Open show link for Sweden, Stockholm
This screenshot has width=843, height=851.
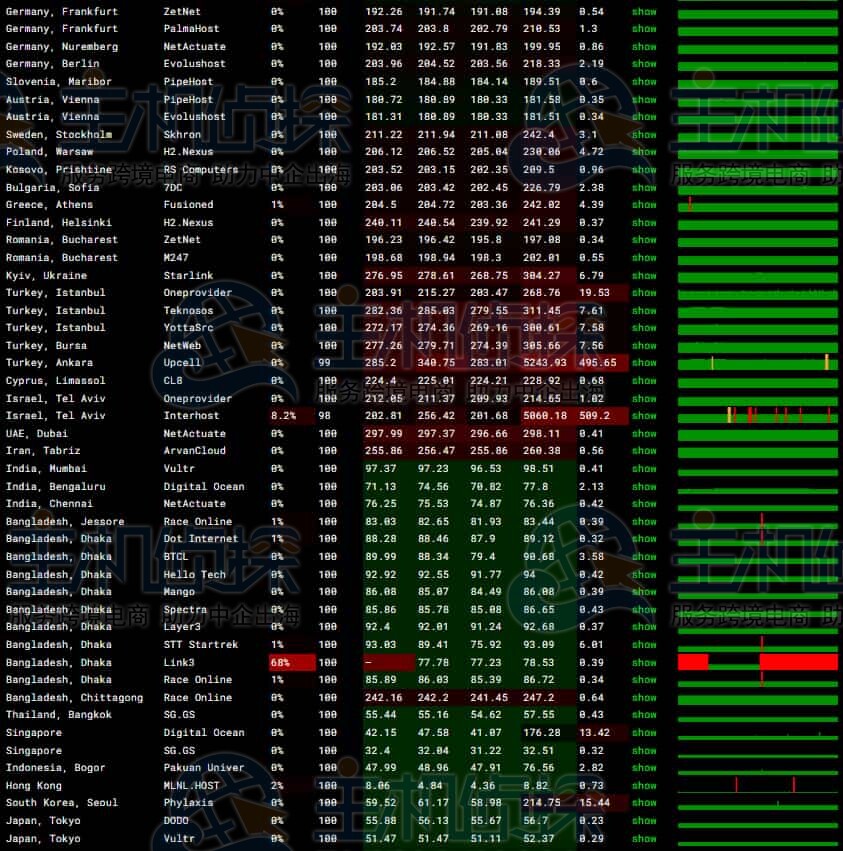(644, 135)
